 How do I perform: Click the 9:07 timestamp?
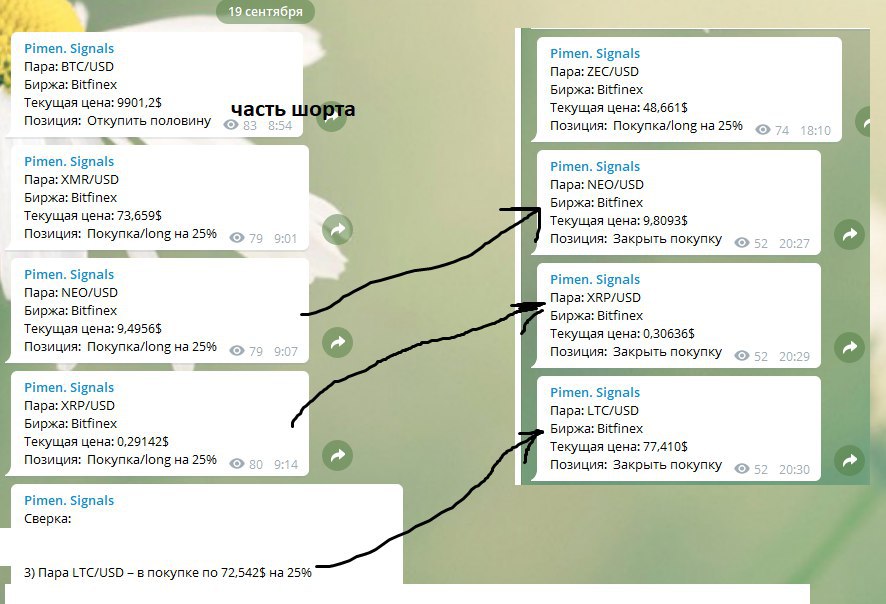[x=285, y=351]
